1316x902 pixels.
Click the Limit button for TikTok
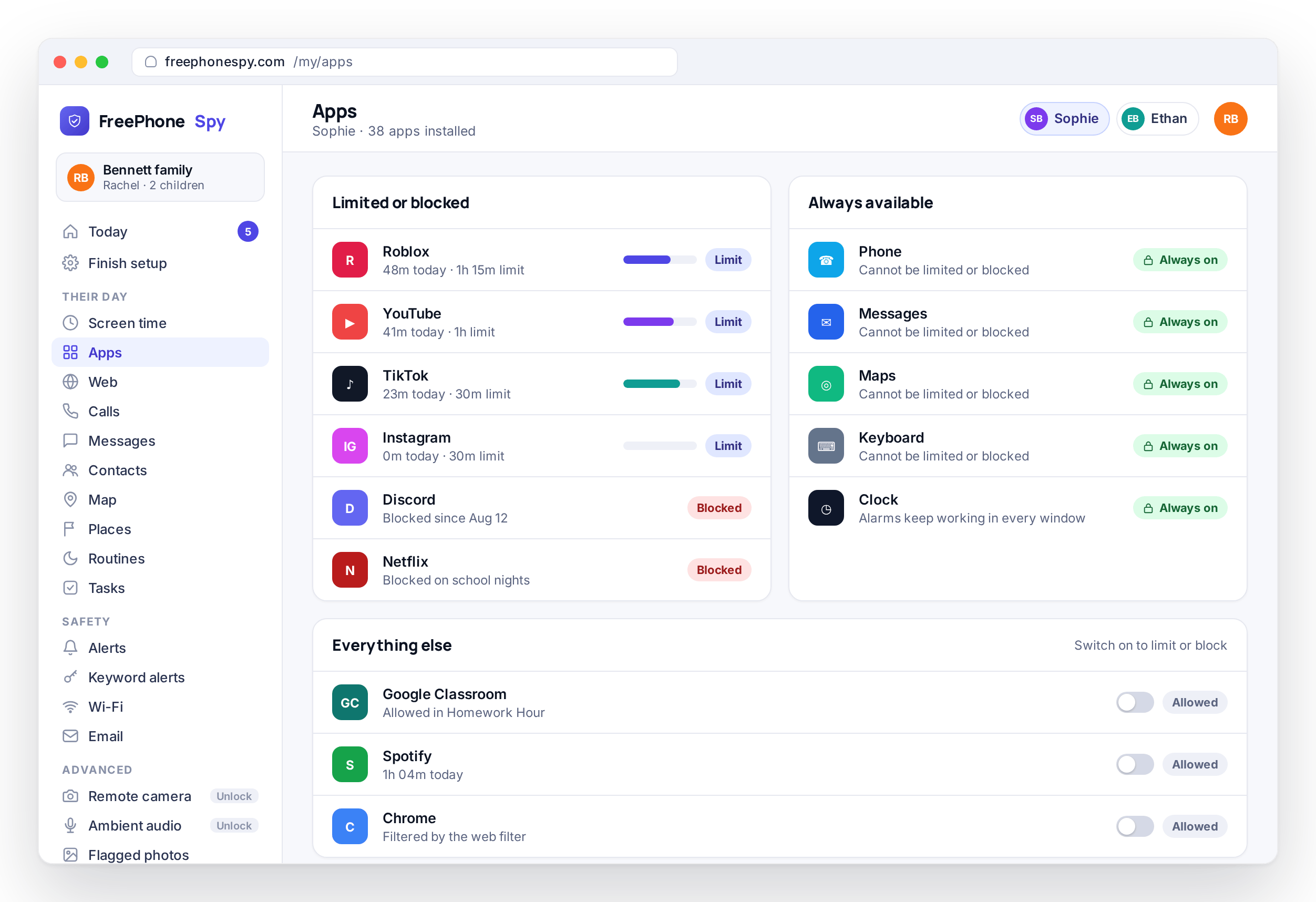[x=728, y=384]
